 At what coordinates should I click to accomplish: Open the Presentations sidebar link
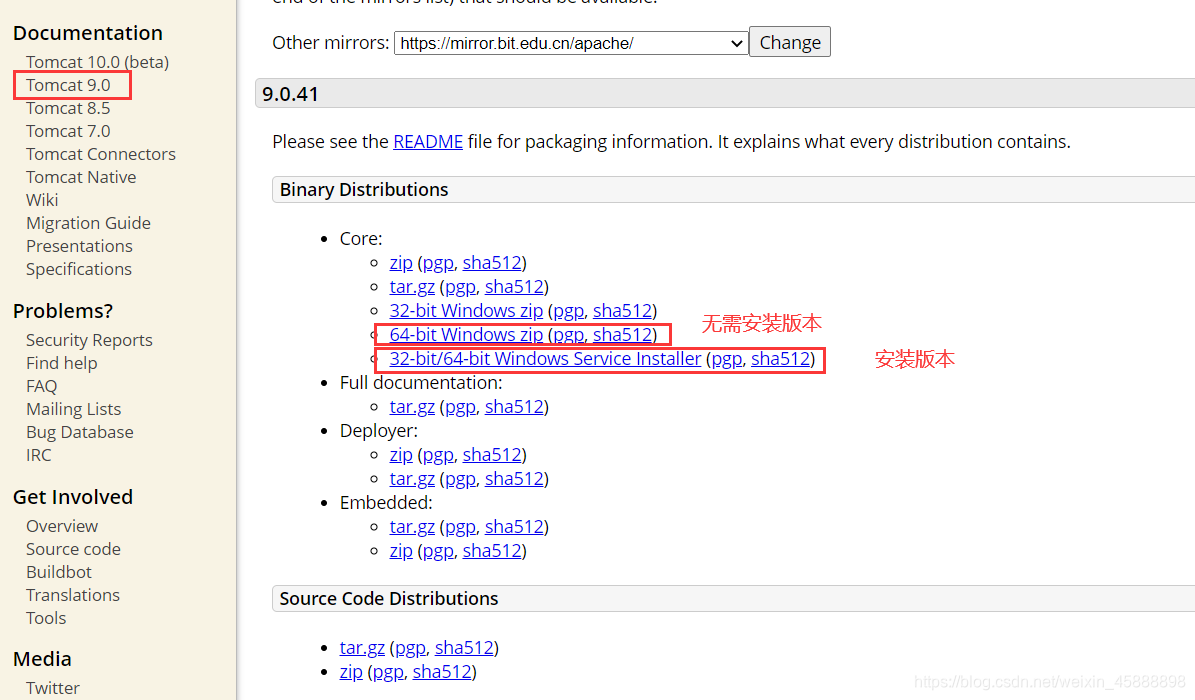pyautogui.click(x=79, y=246)
